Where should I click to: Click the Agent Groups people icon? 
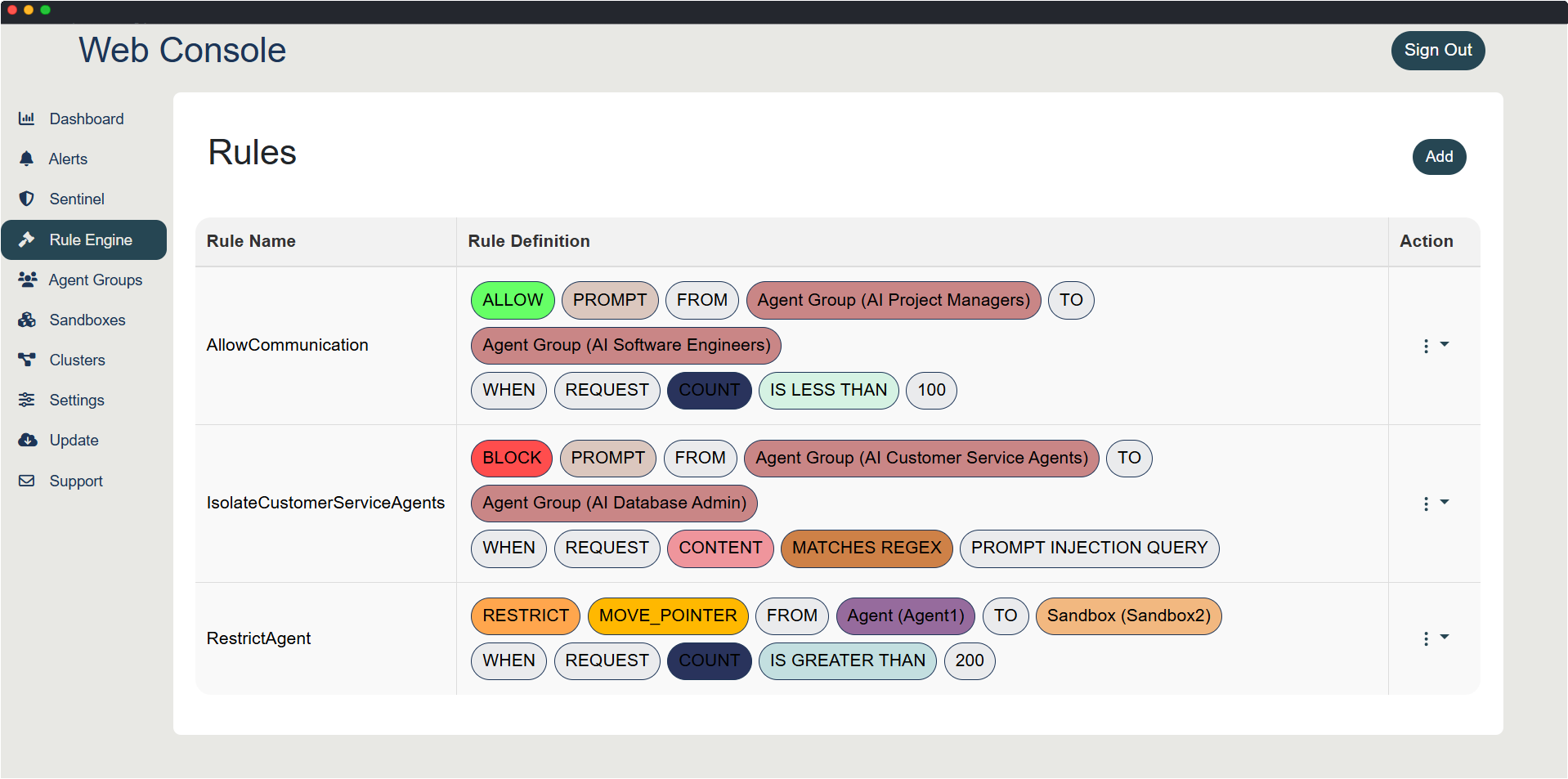pos(27,280)
